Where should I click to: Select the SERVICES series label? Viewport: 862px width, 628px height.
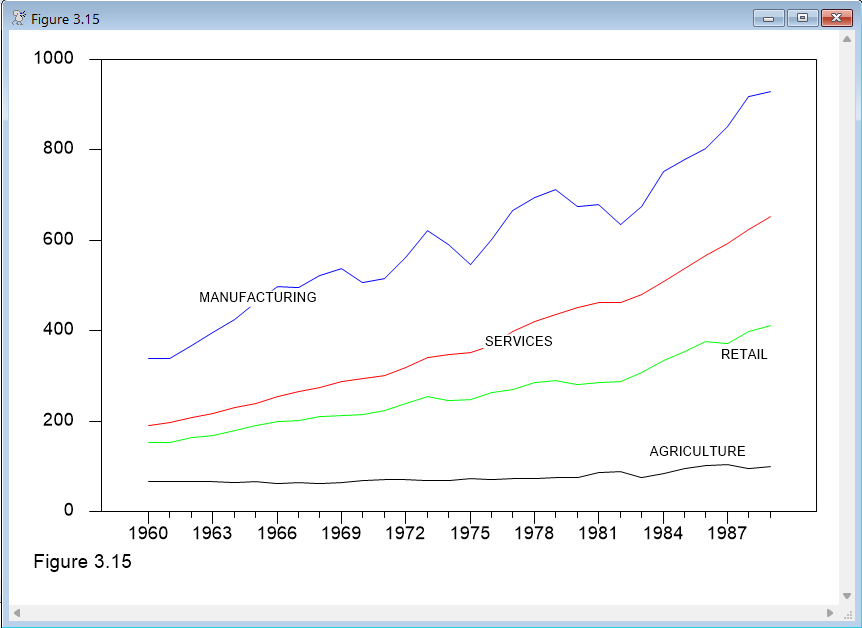[518, 342]
